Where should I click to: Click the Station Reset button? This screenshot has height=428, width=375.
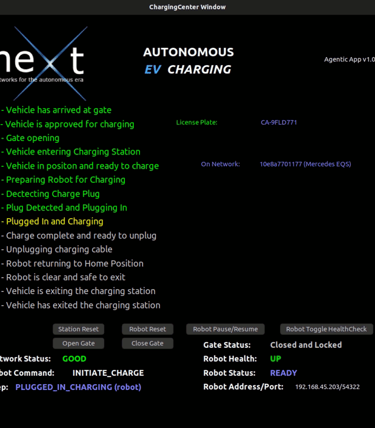(78, 329)
